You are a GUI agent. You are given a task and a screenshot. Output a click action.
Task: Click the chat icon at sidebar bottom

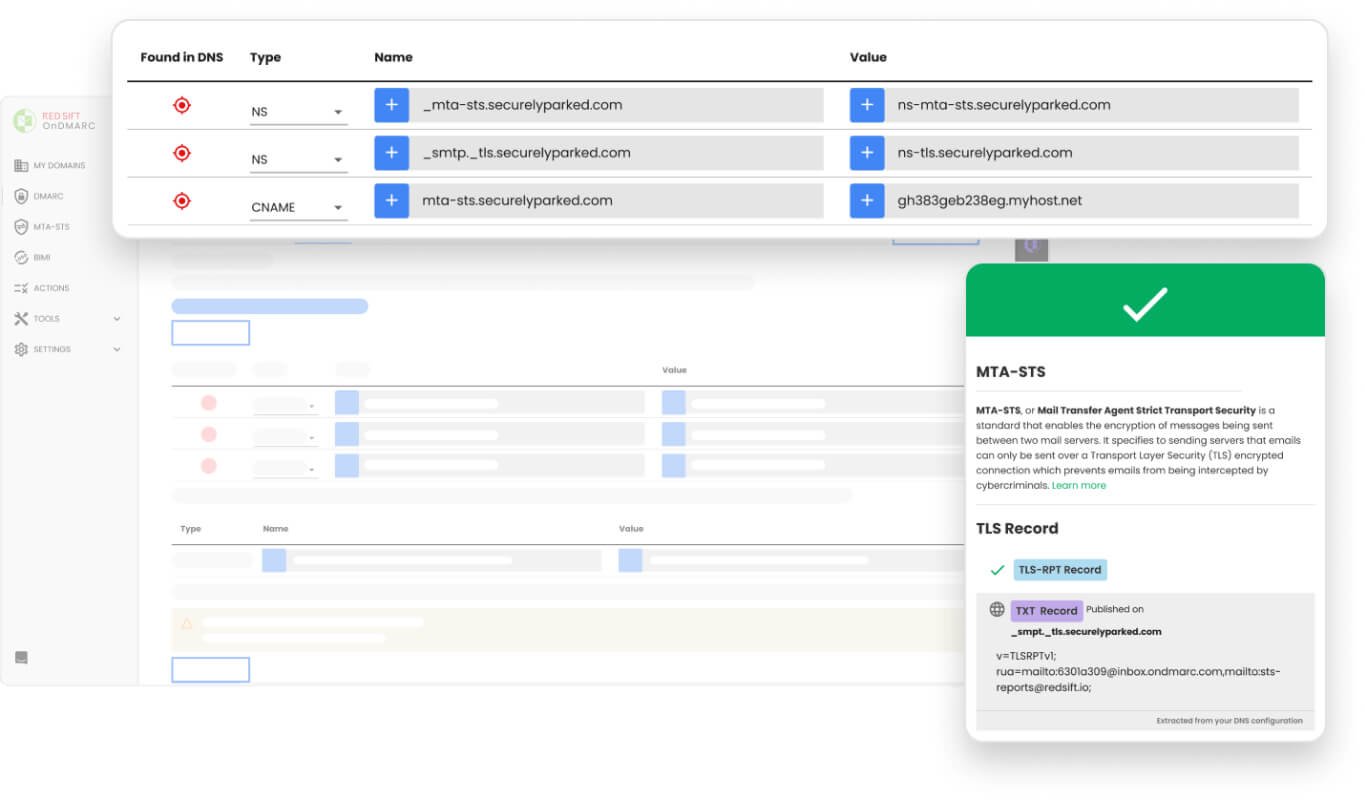point(21,657)
